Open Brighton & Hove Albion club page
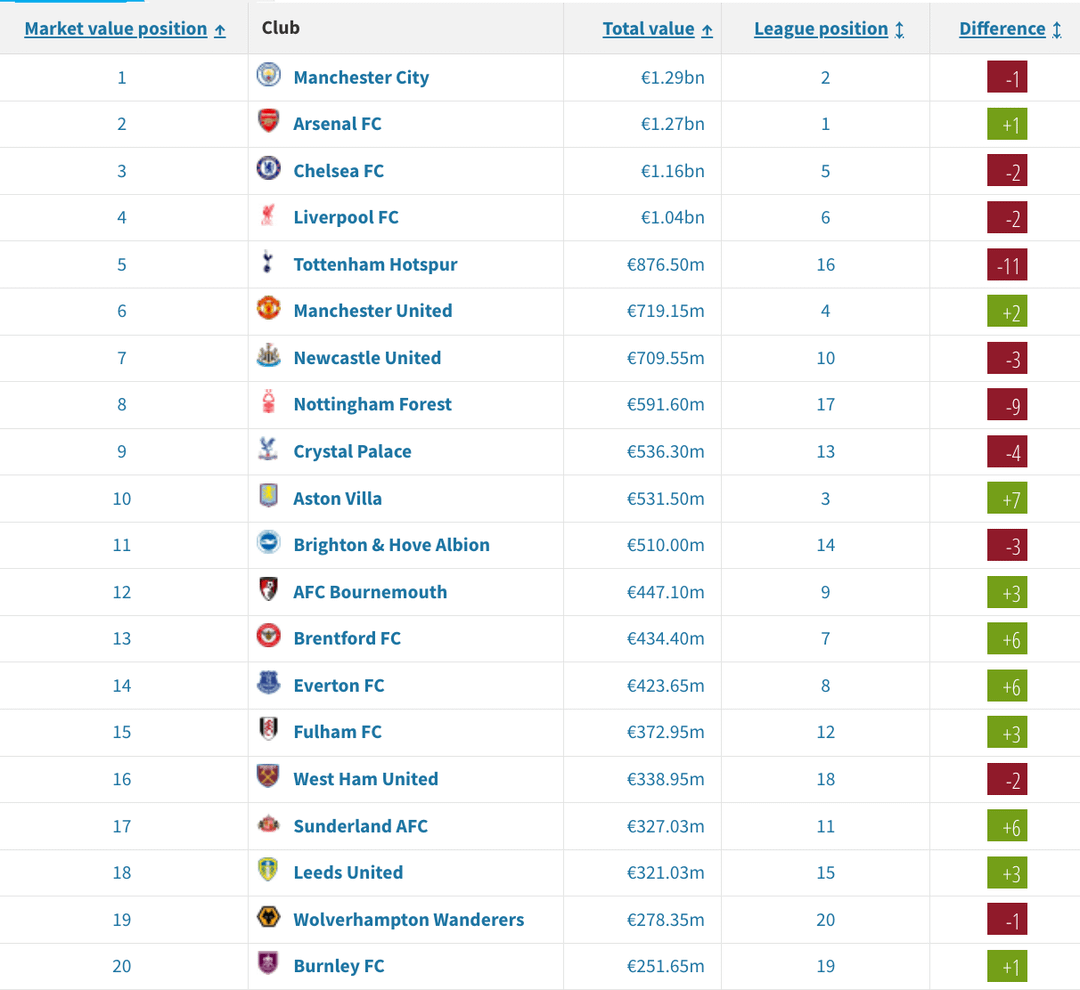This screenshot has height=990, width=1080. point(391,545)
